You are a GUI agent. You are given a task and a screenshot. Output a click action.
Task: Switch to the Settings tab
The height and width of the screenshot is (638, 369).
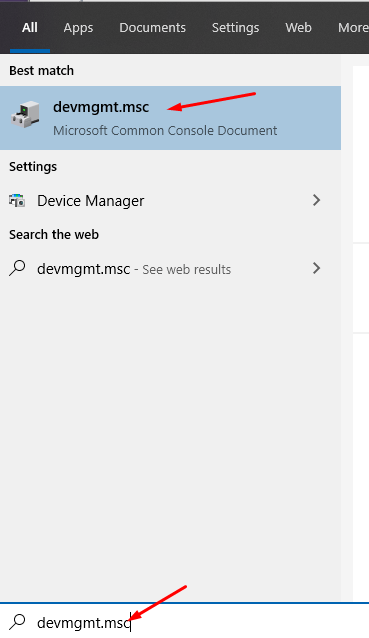pos(236,28)
